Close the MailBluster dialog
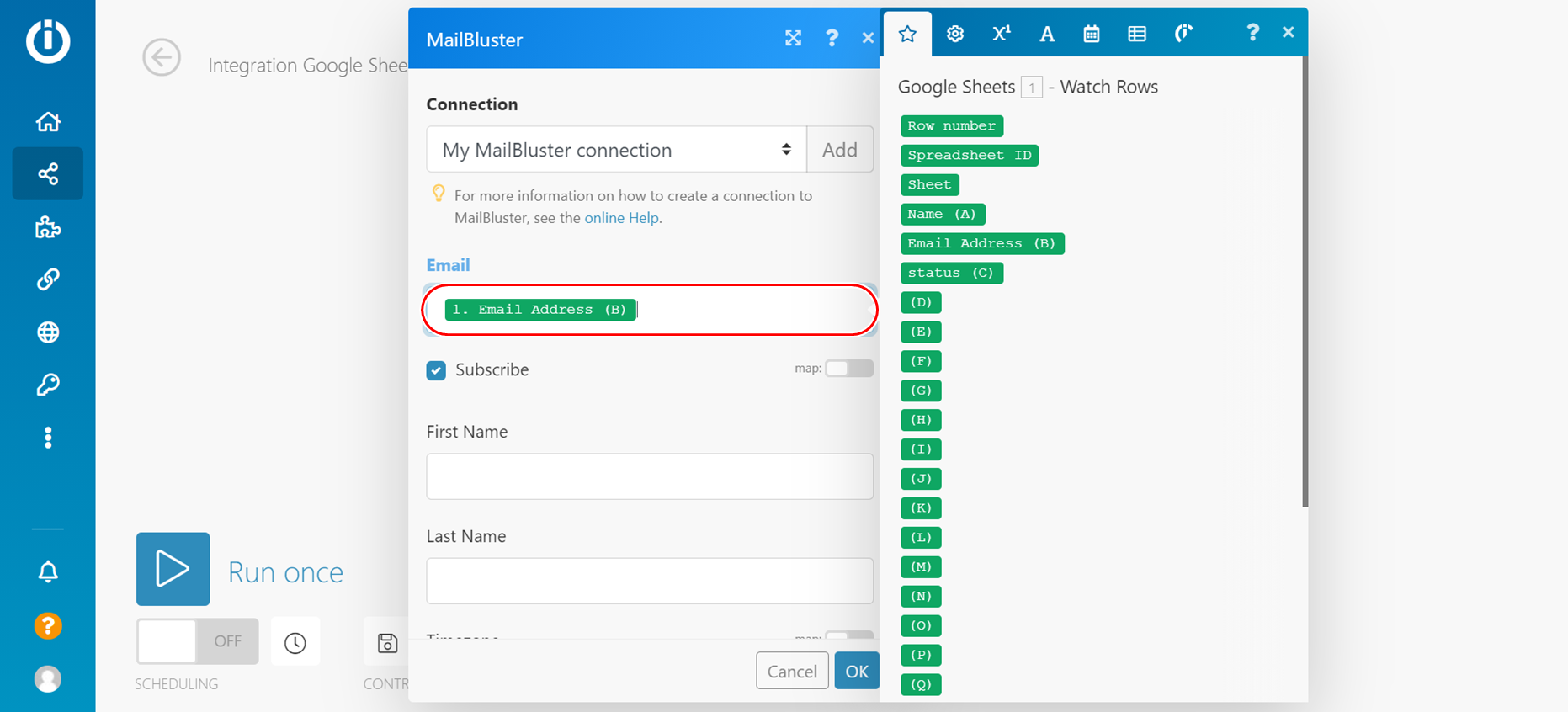1568x712 pixels. click(868, 38)
